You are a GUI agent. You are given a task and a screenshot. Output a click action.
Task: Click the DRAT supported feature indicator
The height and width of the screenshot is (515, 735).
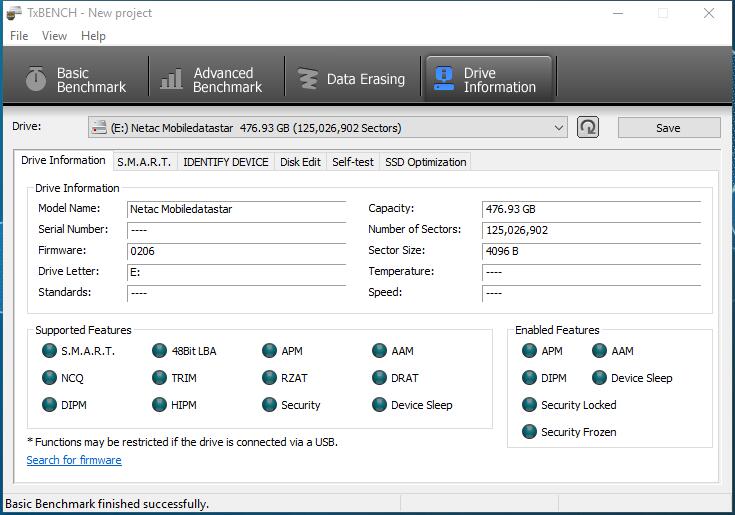click(x=379, y=378)
